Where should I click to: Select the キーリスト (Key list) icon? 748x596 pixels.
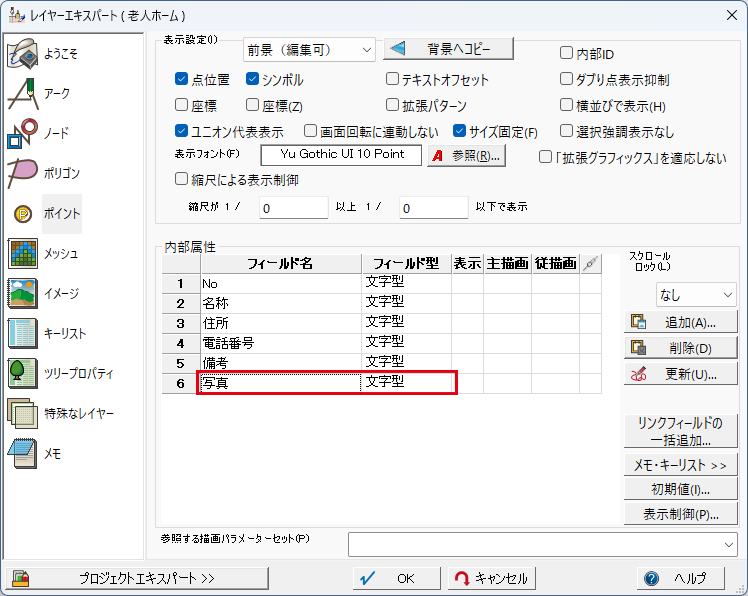pyautogui.click(x=23, y=333)
